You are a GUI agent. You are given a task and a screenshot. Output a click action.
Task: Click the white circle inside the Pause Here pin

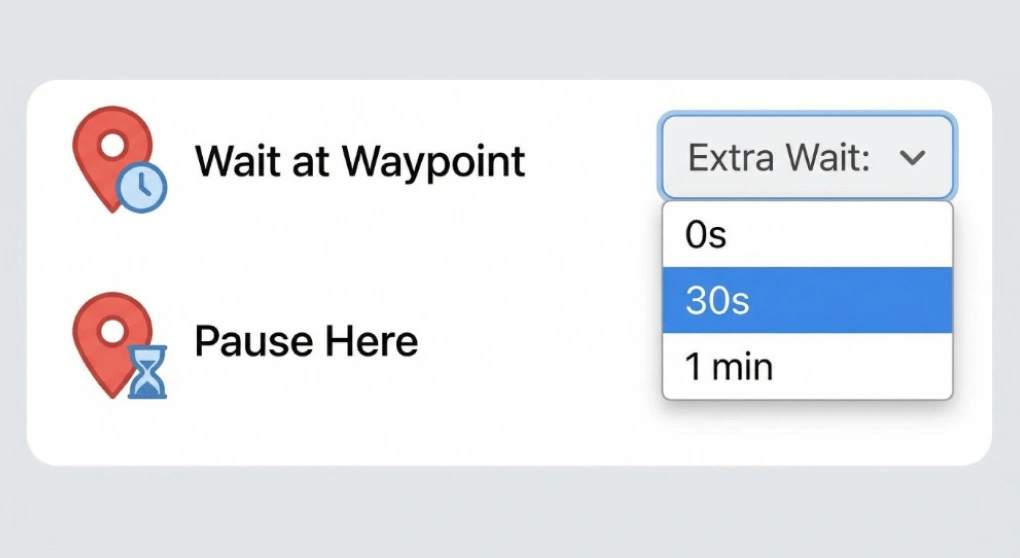[x=112, y=327]
